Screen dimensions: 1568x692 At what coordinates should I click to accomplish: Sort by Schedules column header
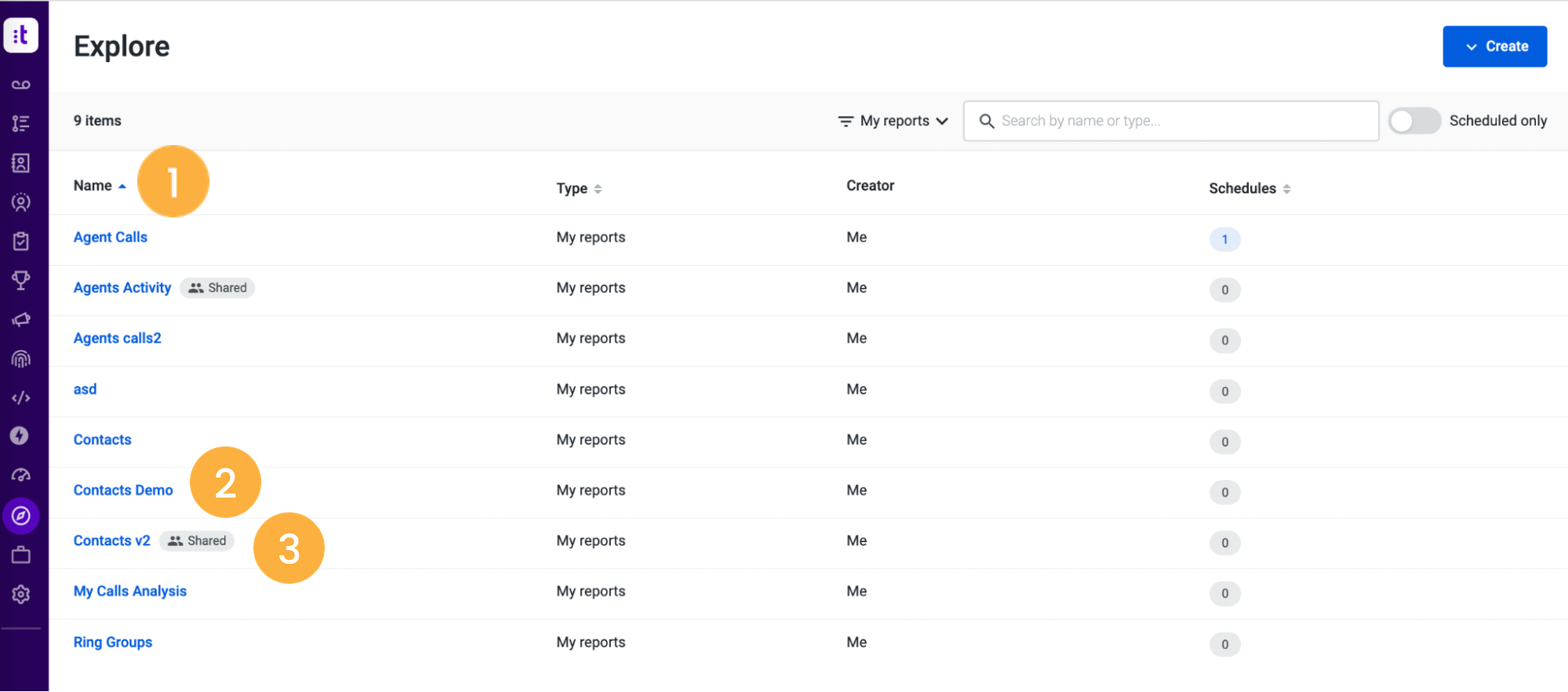tap(1250, 188)
